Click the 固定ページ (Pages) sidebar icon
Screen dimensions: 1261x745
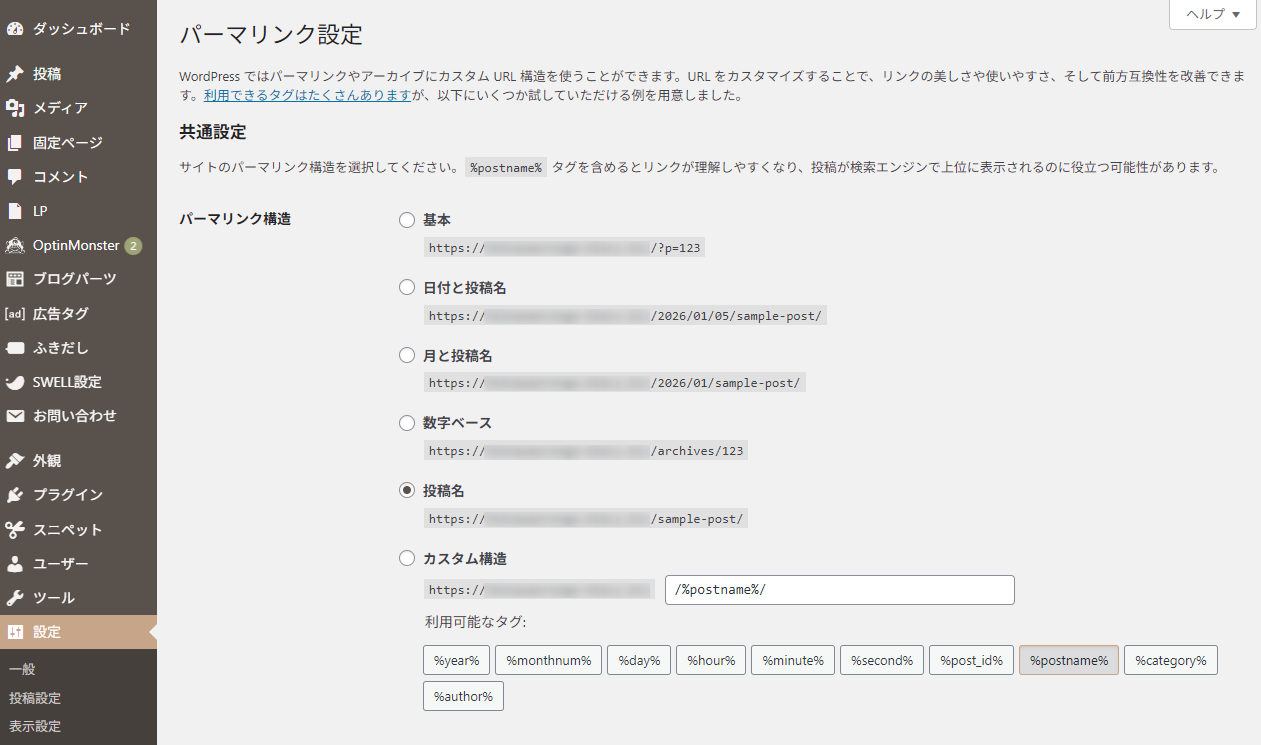pyautogui.click(x=16, y=142)
